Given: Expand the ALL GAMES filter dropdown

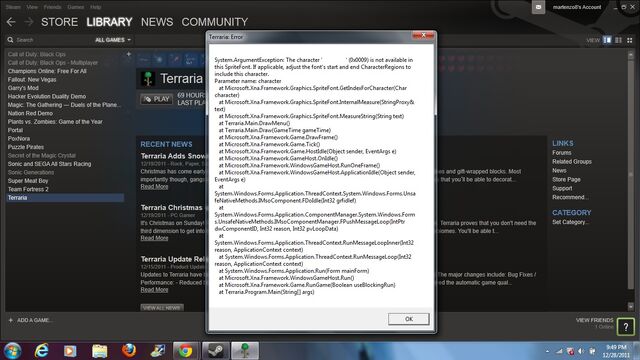Looking at the screenshot, I should coord(113,40).
